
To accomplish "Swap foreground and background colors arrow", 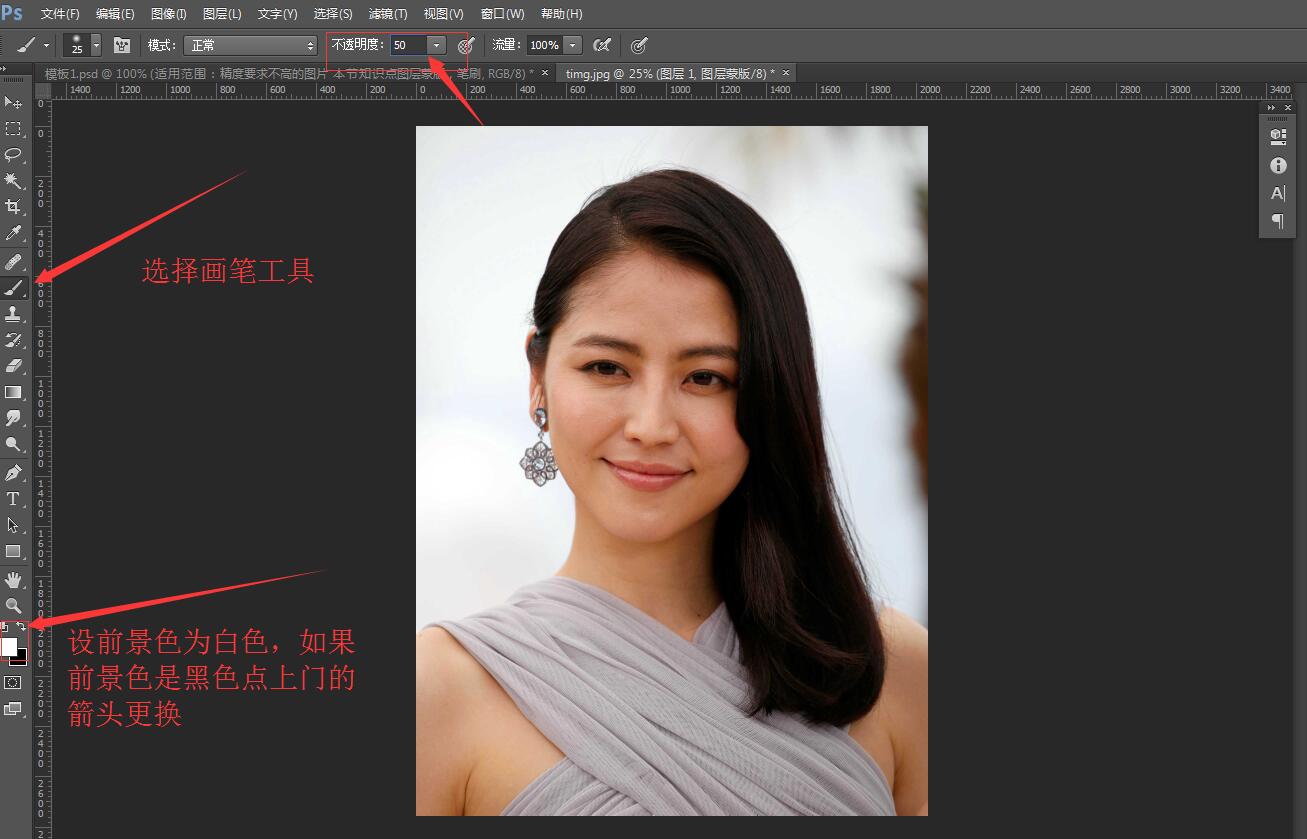I will [22, 626].
